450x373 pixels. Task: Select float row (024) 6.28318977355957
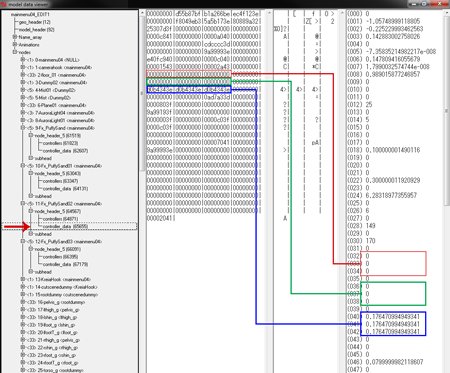382,195
